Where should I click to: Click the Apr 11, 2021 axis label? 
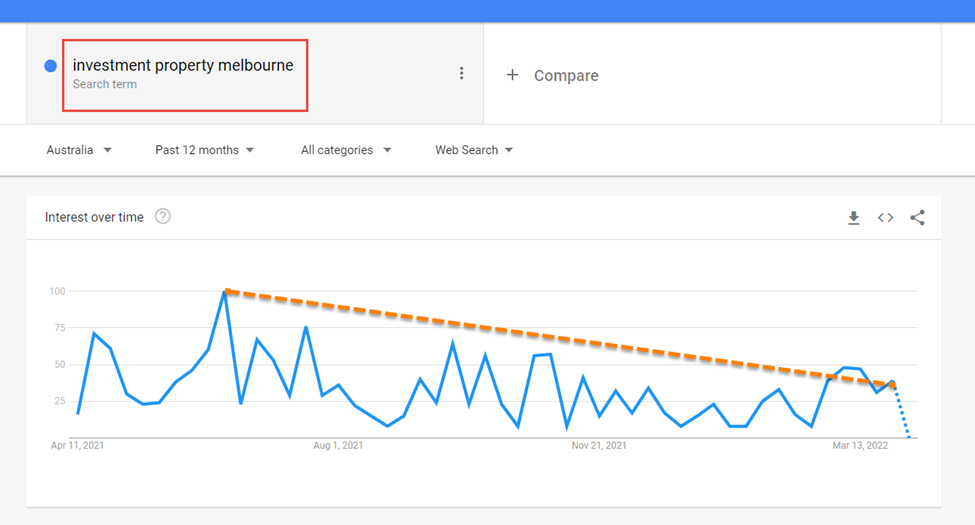(x=77, y=445)
